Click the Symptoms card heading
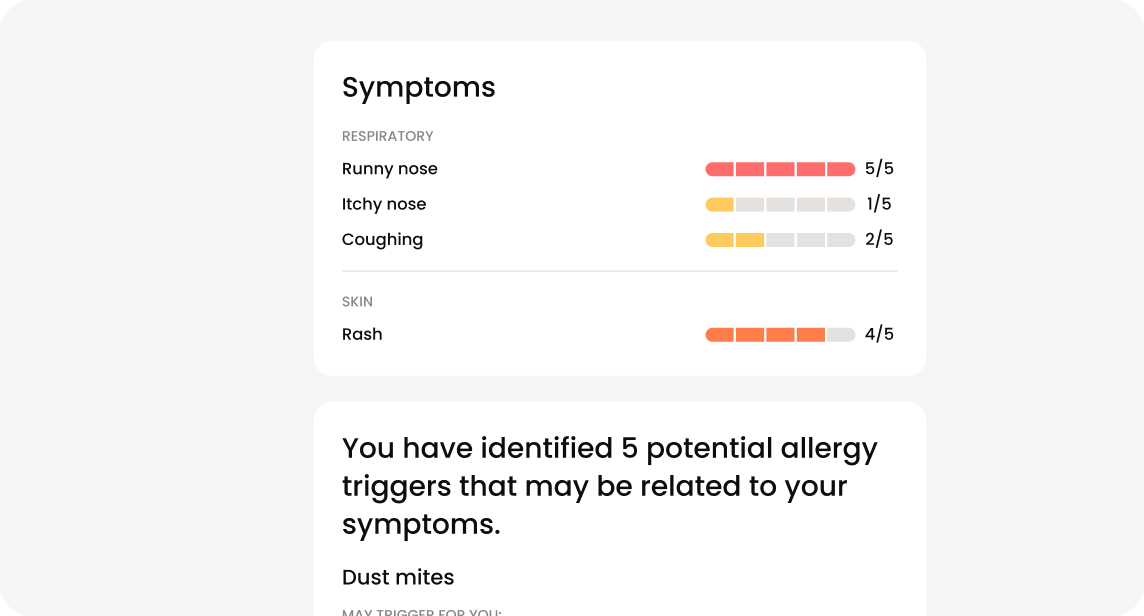Viewport: 1144px width, 616px height. click(419, 88)
